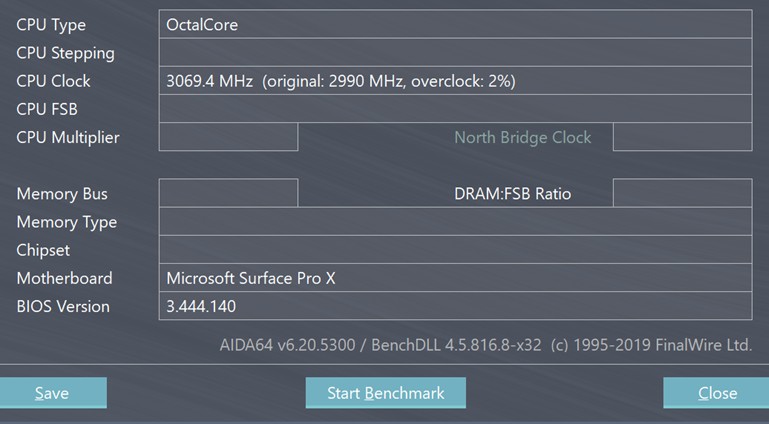This screenshot has width=769, height=424.
Task: Click the BIOS Version label
Action: [x=63, y=306]
